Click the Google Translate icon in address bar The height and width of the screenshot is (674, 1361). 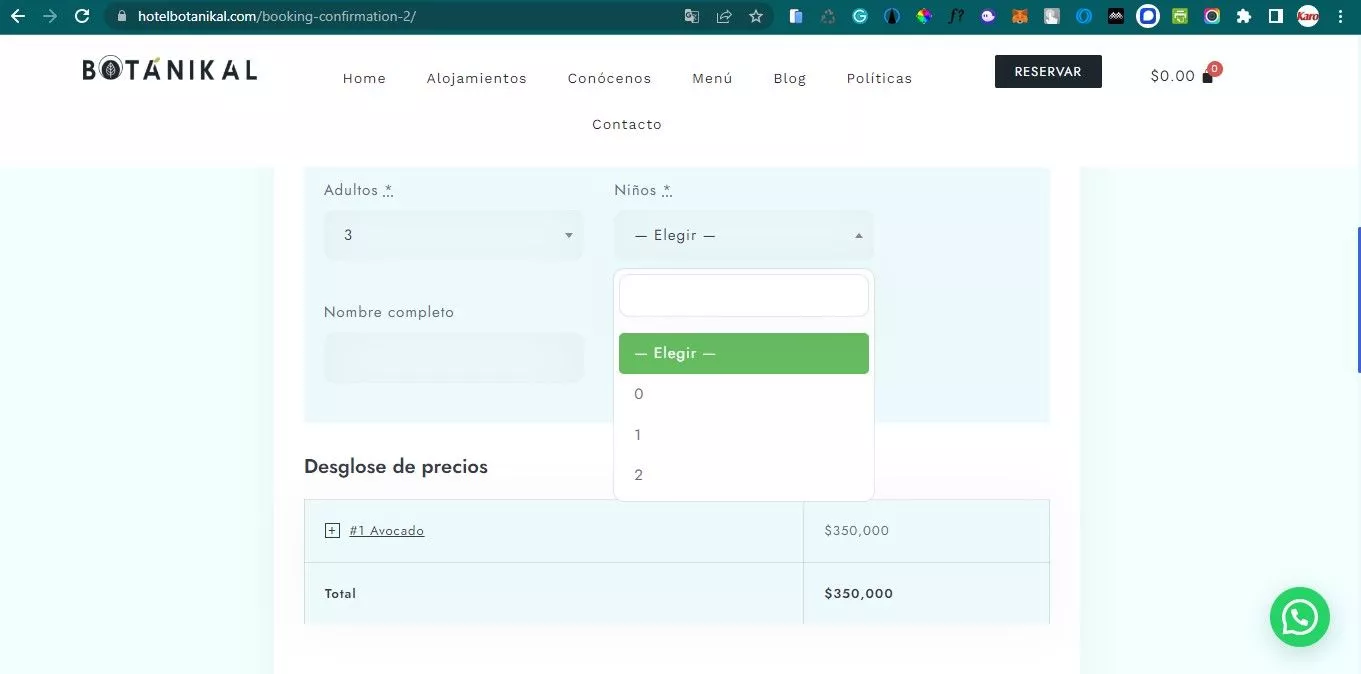coord(692,16)
